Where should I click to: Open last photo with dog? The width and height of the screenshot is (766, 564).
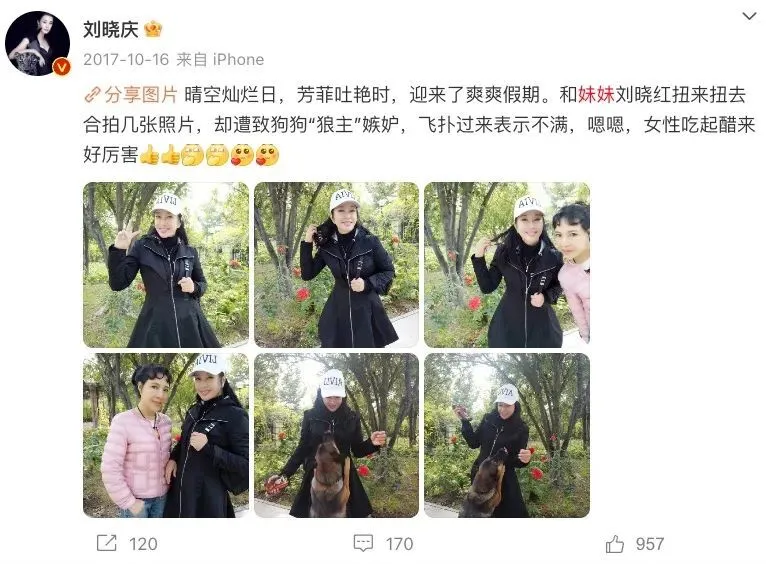point(507,435)
